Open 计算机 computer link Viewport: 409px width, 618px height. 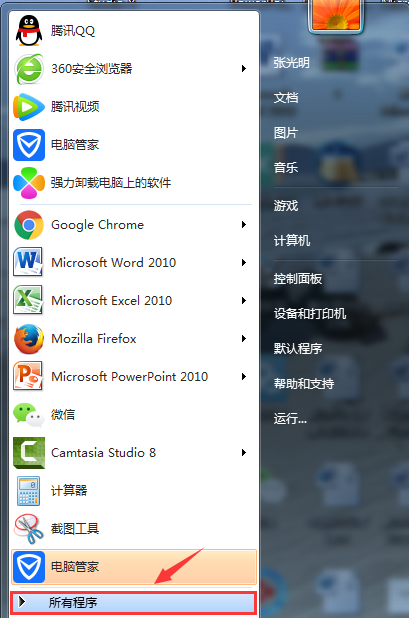click(292, 240)
